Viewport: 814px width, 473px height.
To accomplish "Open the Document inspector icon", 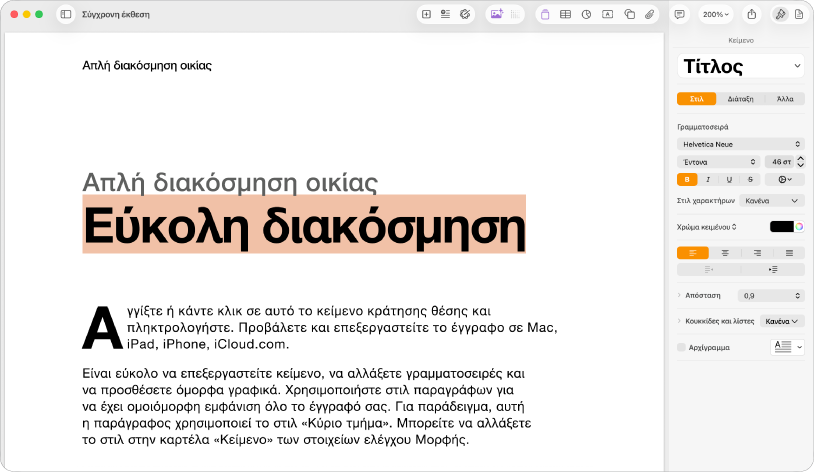I will (x=799, y=15).
